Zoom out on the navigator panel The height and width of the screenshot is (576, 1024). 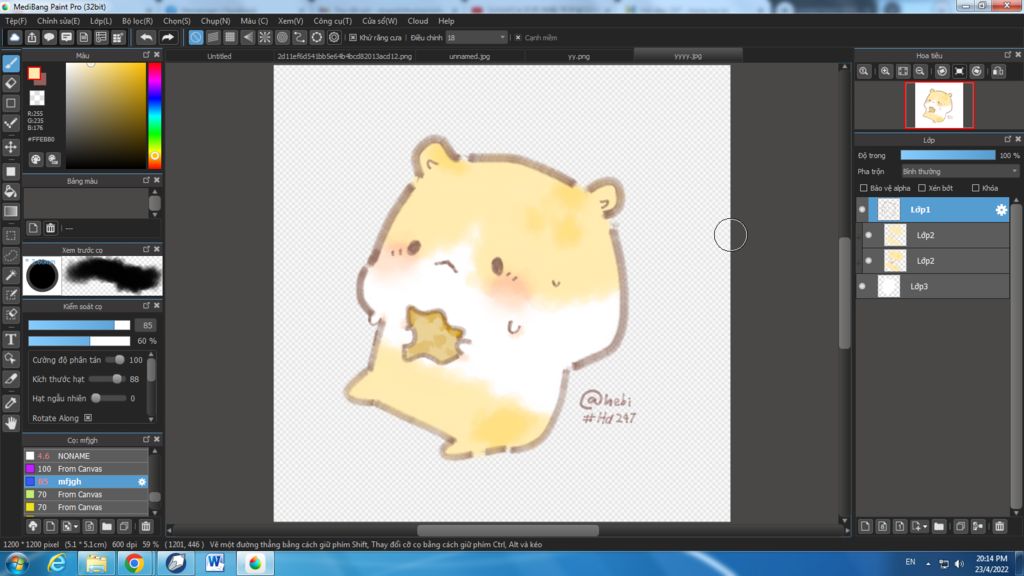pyautogui.click(x=920, y=71)
